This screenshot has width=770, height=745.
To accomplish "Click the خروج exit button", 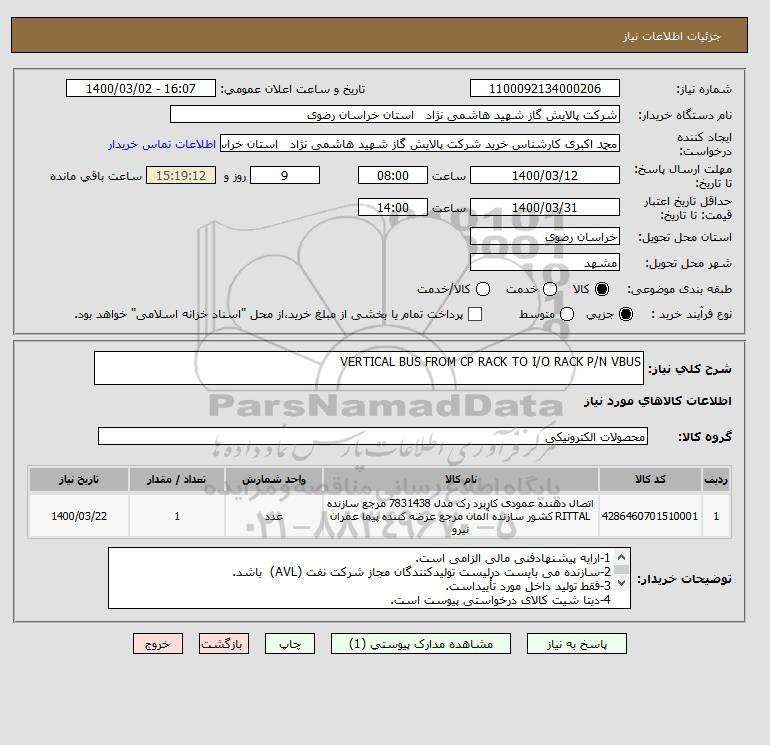I will (158, 644).
